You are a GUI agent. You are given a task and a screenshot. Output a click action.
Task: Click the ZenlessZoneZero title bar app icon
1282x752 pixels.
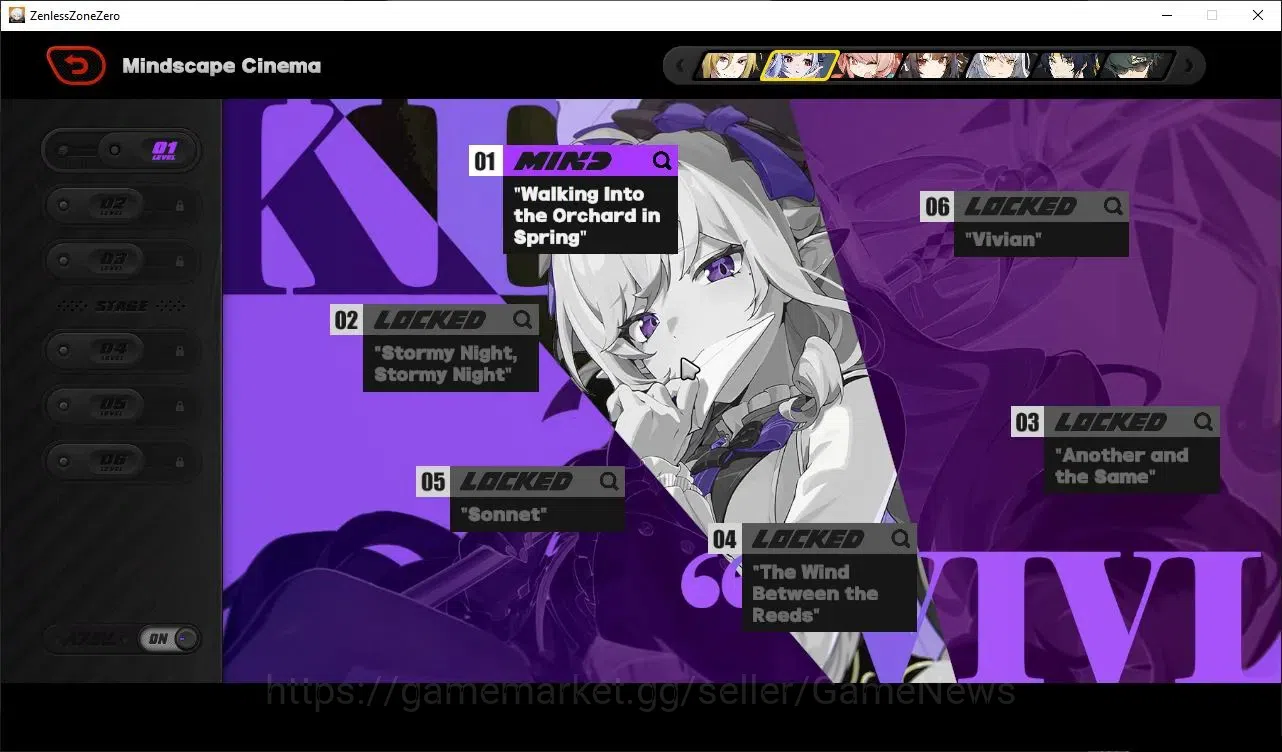pyautogui.click(x=17, y=15)
